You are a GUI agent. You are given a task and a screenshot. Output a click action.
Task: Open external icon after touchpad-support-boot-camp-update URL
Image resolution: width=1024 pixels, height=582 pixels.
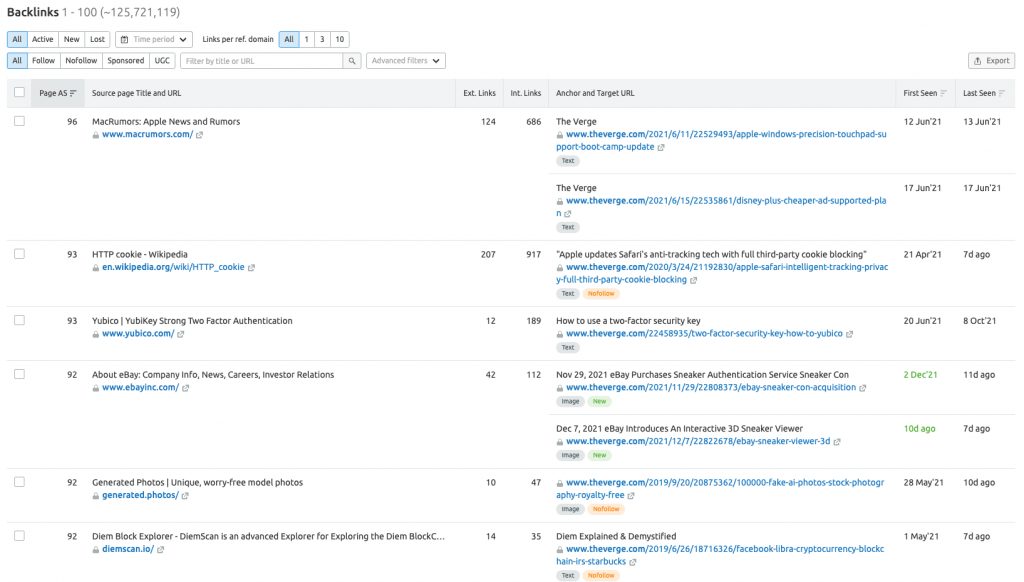coord(661,147)
